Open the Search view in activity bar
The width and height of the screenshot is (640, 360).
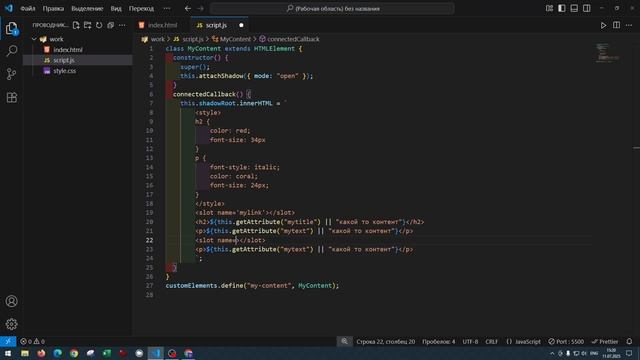[11, 51]
